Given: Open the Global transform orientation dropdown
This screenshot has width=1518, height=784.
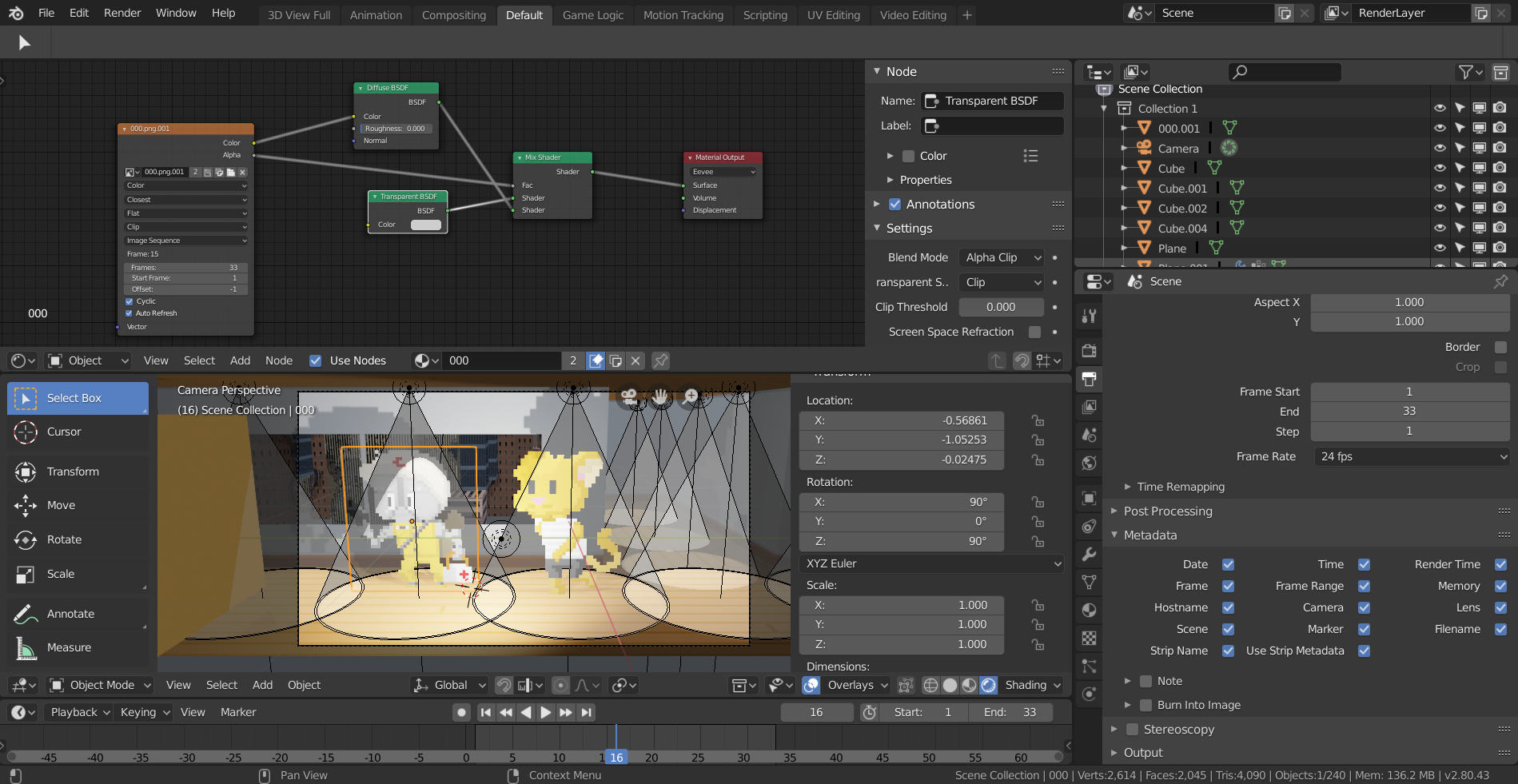Looking at the screenshot, I should (x=449, y=685).
